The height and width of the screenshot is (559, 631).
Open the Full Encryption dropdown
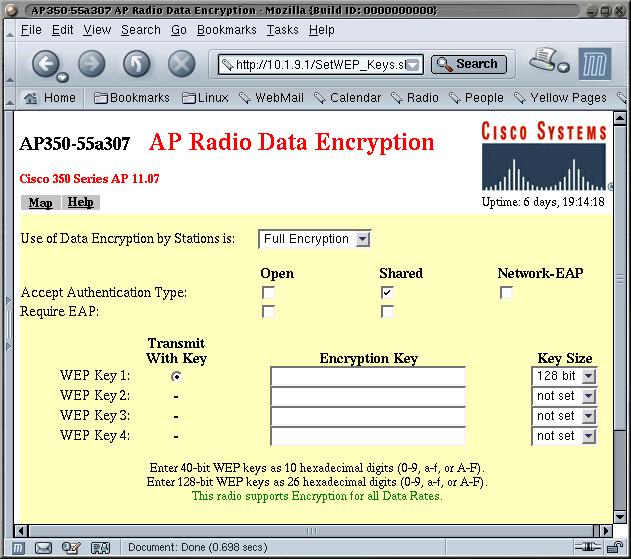tap(314, 239)
